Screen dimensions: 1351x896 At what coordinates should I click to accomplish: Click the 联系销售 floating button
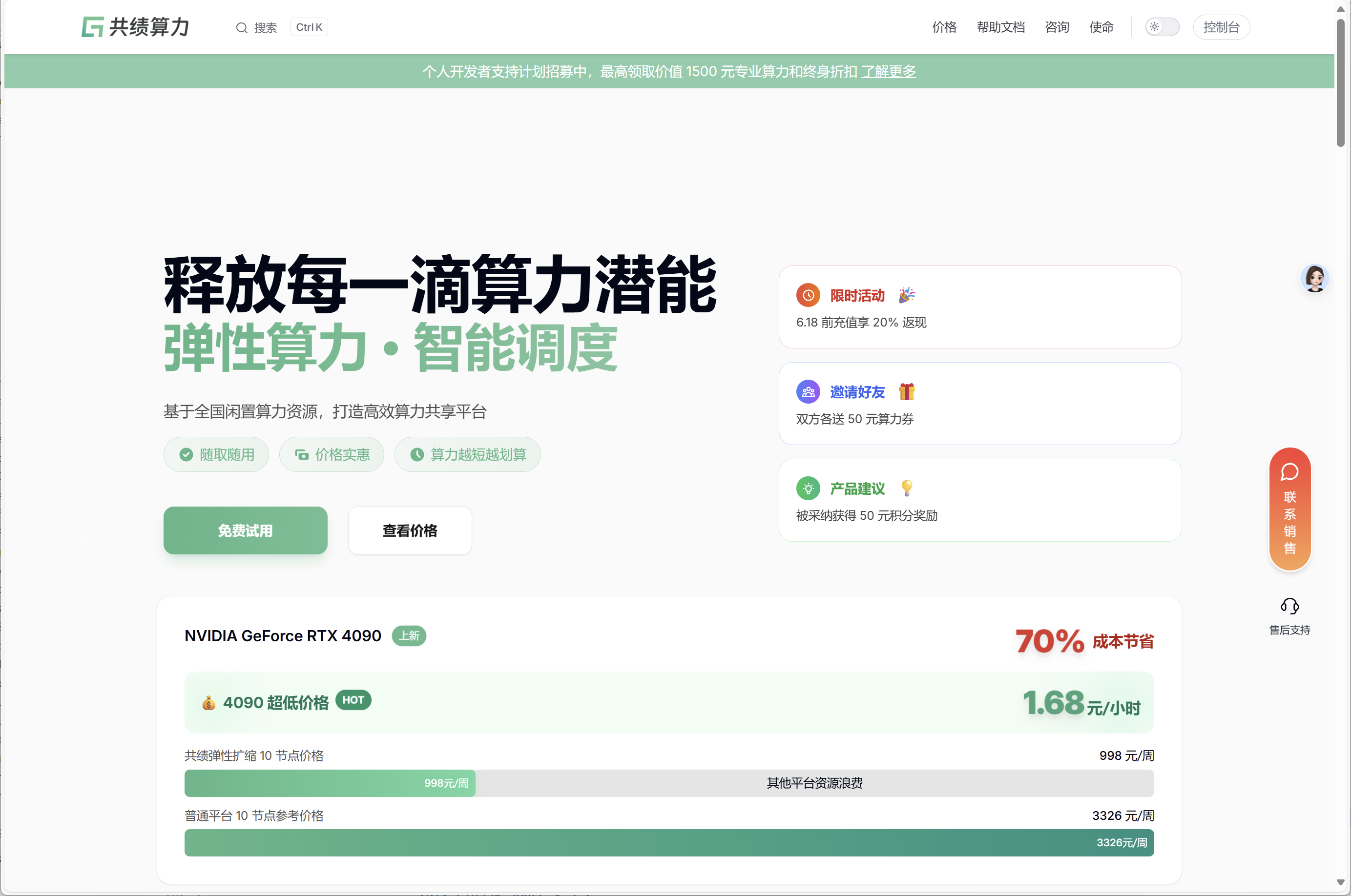[1289, 509]
